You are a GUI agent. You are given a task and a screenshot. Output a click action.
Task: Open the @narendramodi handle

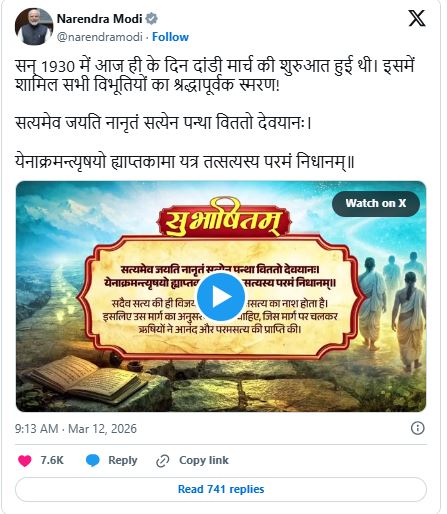tap(100, 37)
